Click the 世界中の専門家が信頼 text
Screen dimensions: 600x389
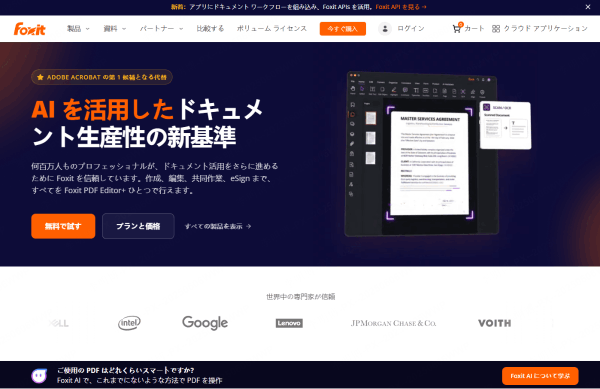click(300, 296)
